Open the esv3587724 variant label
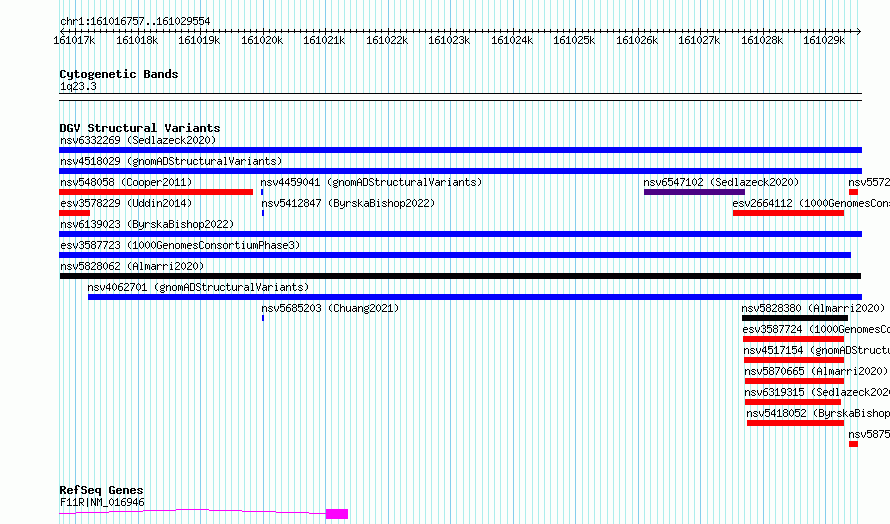The width and height of the screenshot is (890, 524). coord(816,329)
